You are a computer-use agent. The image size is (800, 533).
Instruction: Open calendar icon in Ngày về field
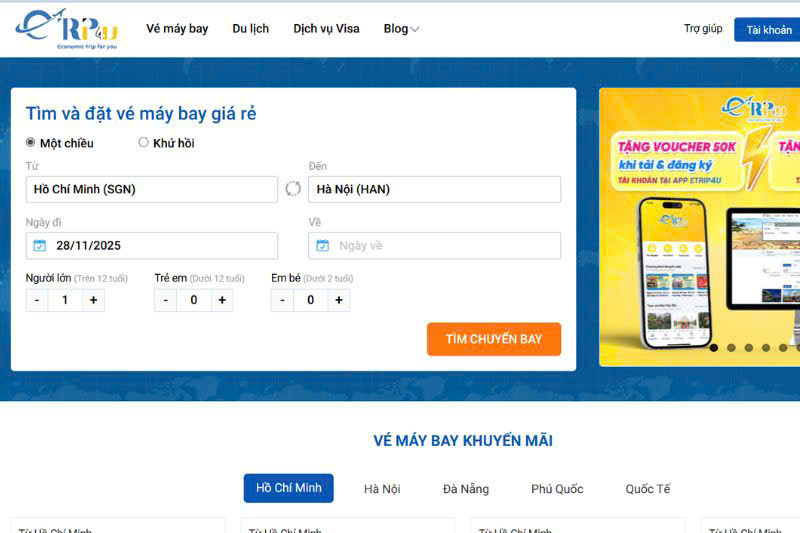[x=322, y=245]
